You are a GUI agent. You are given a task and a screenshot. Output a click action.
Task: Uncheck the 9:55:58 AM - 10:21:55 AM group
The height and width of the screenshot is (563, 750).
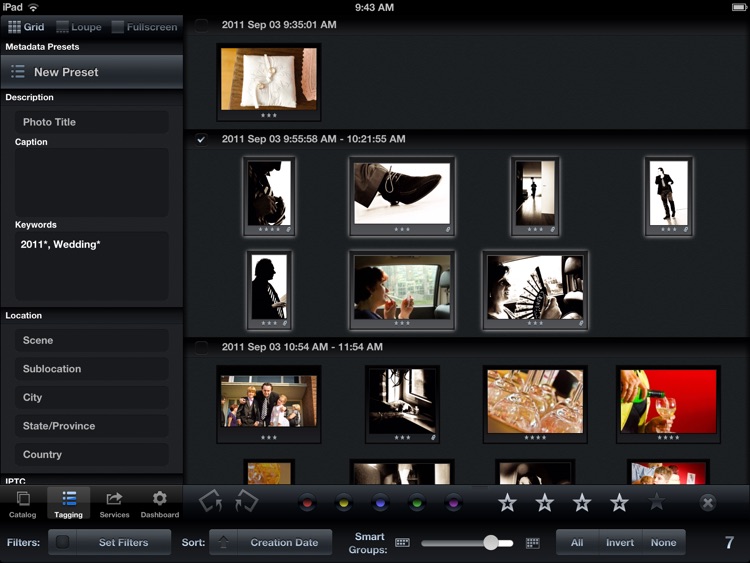tap(201, 139)
